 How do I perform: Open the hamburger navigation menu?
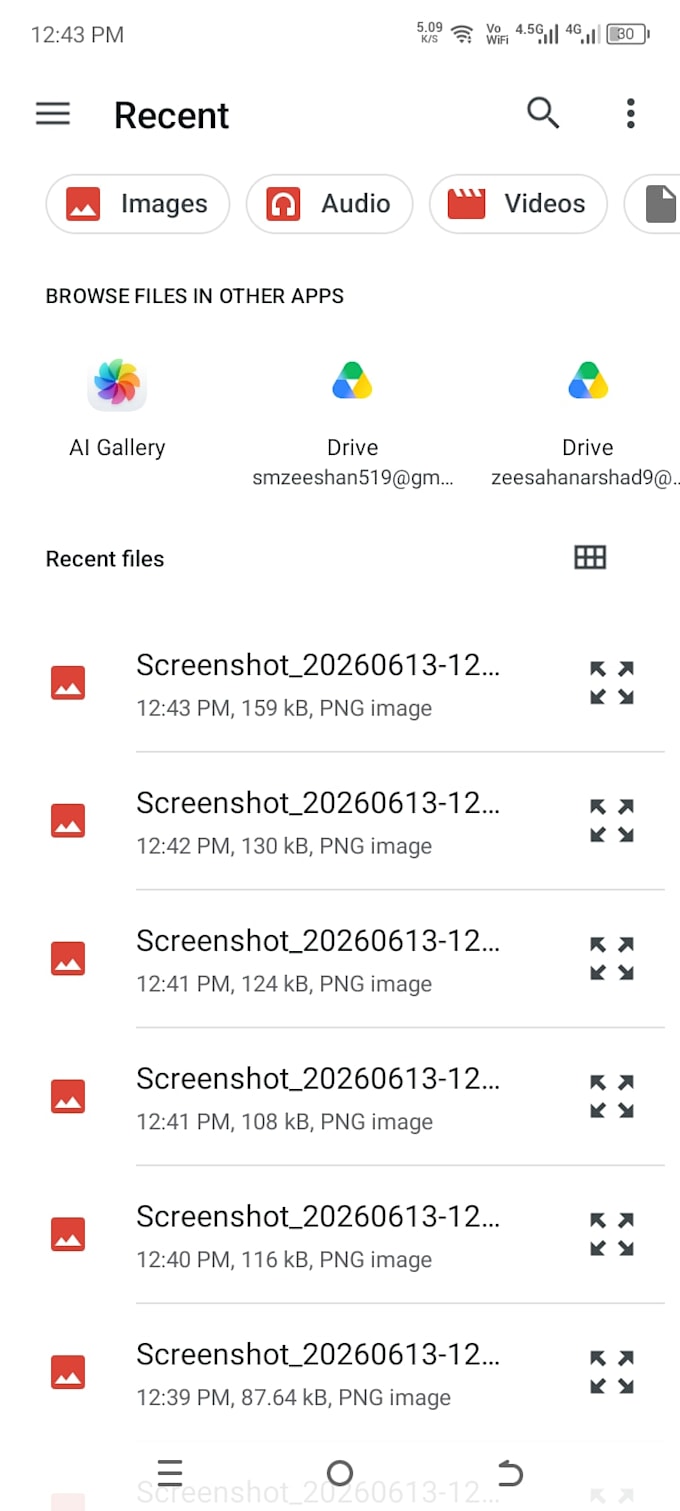[53, 114]
